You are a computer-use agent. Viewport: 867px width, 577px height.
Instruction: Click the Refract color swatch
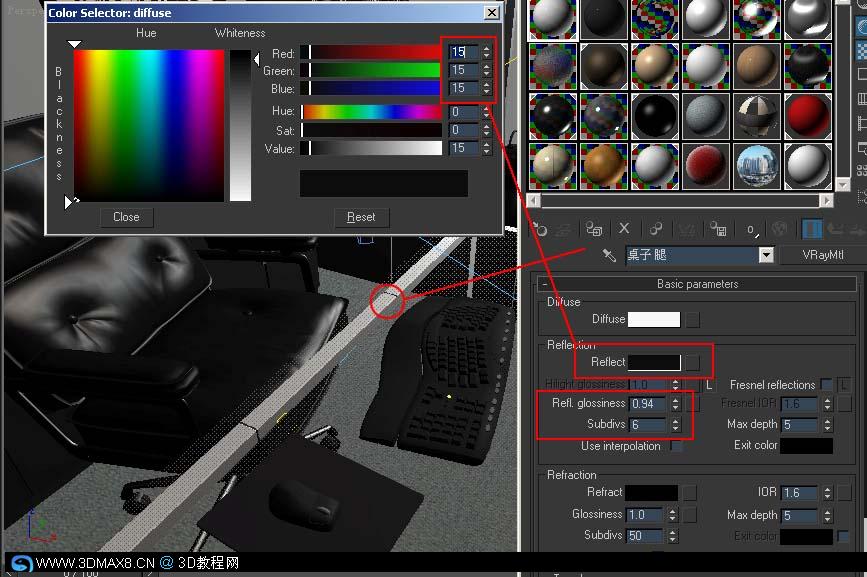coord(651,492)
